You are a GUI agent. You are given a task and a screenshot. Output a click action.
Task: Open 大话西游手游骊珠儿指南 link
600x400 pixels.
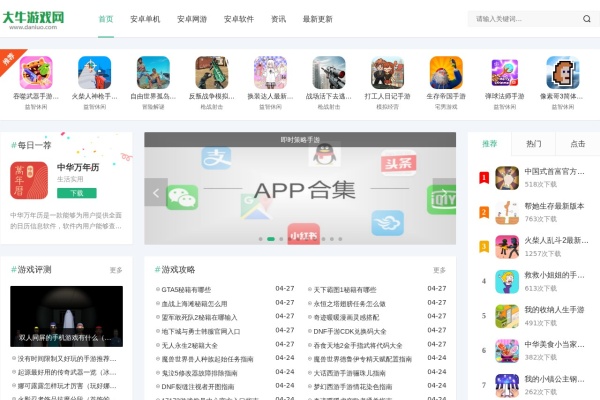coord(349,373)
